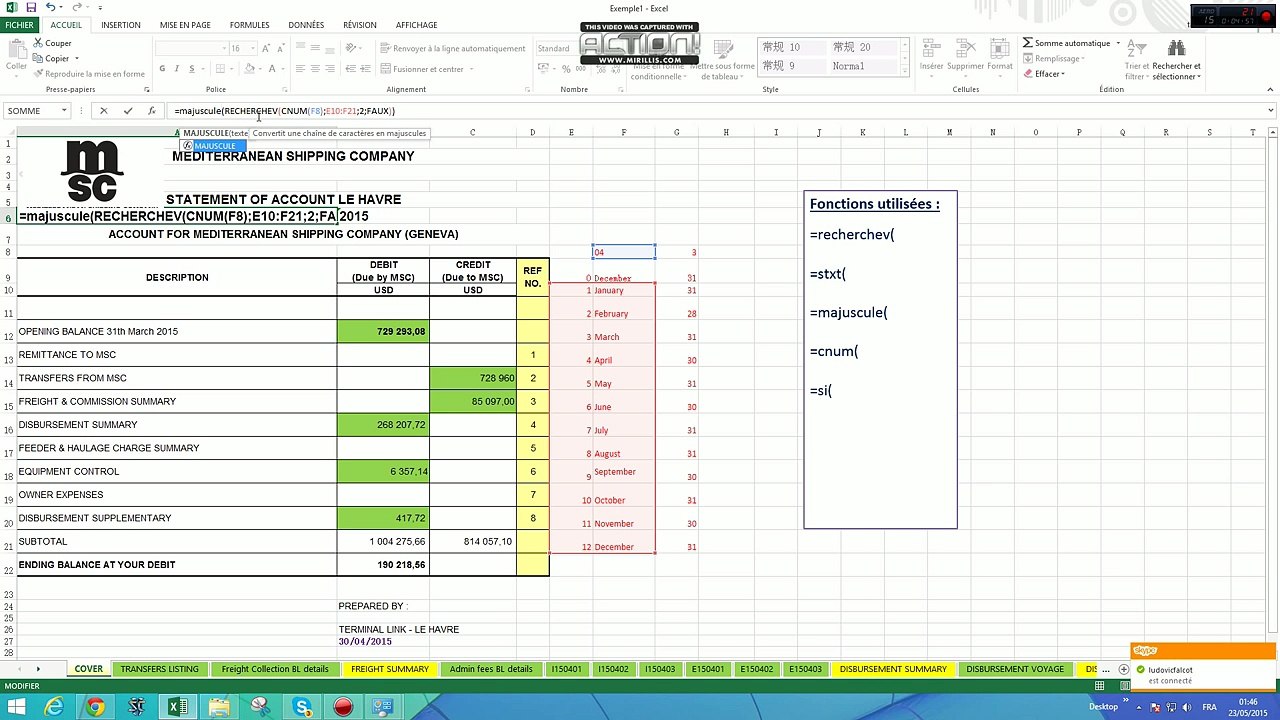Image resolution: width=1280 pixels, height=720 pixels.
Task: Confirm the formula with the checkmark button
Action: 127,111
